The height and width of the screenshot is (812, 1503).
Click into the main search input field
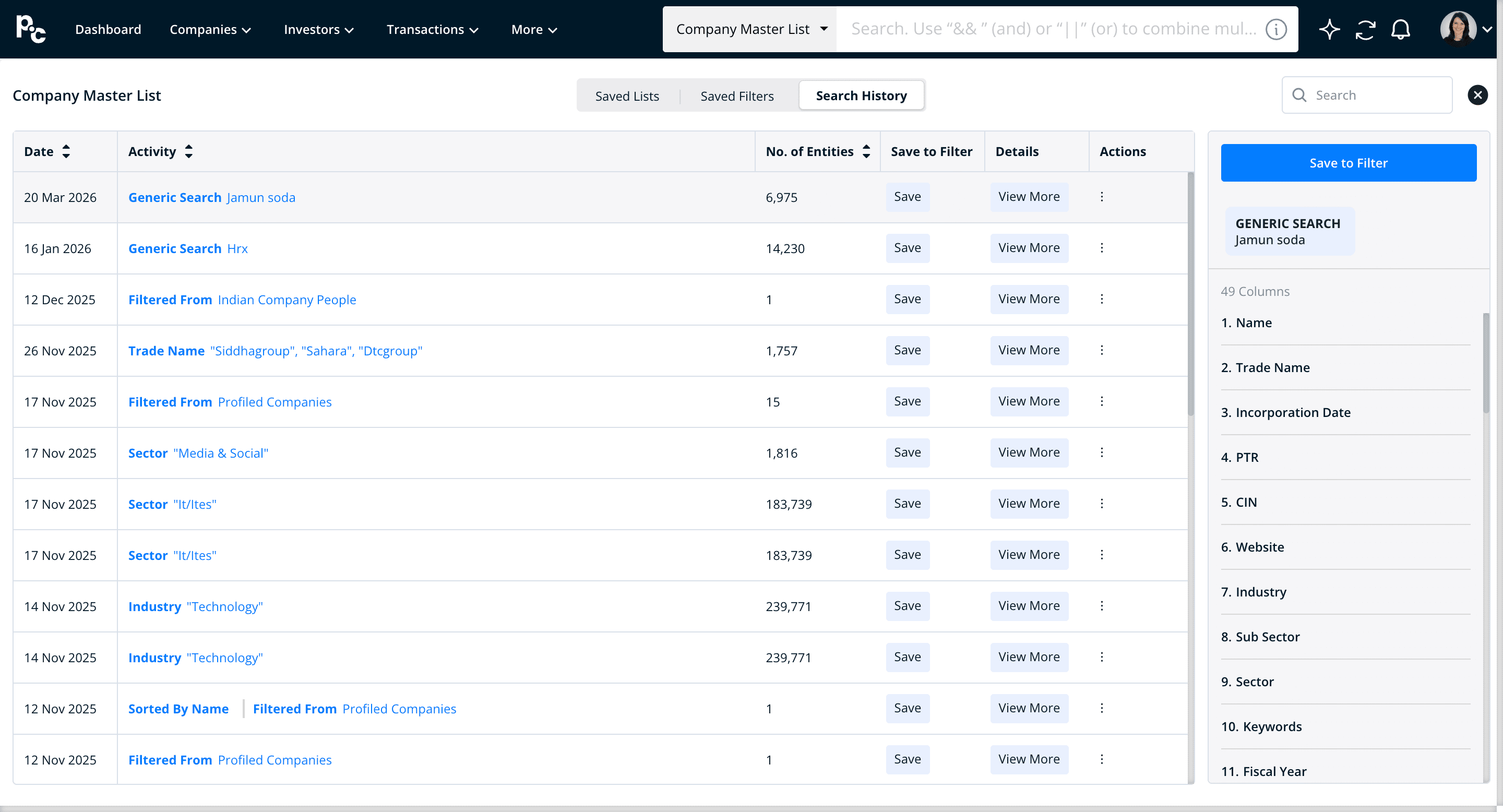(x=1053, y=29)
